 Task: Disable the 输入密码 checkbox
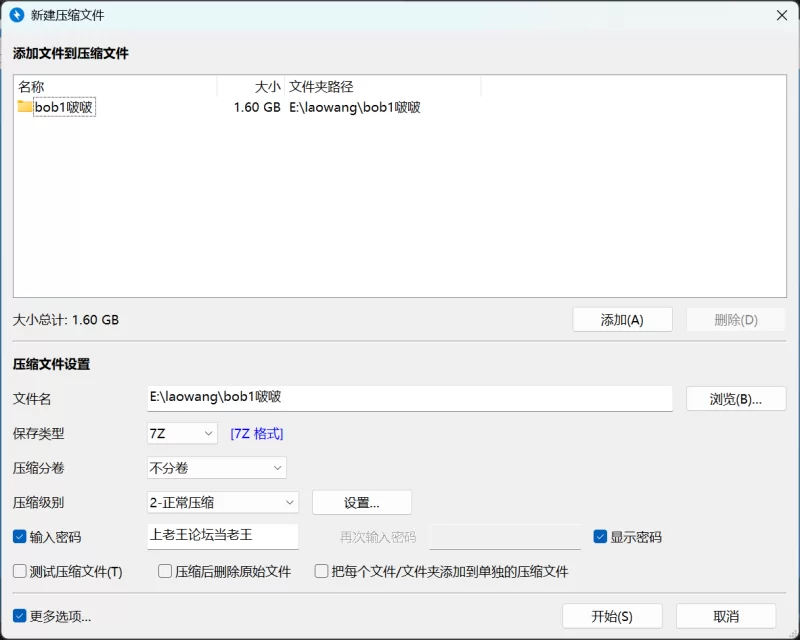18,537
